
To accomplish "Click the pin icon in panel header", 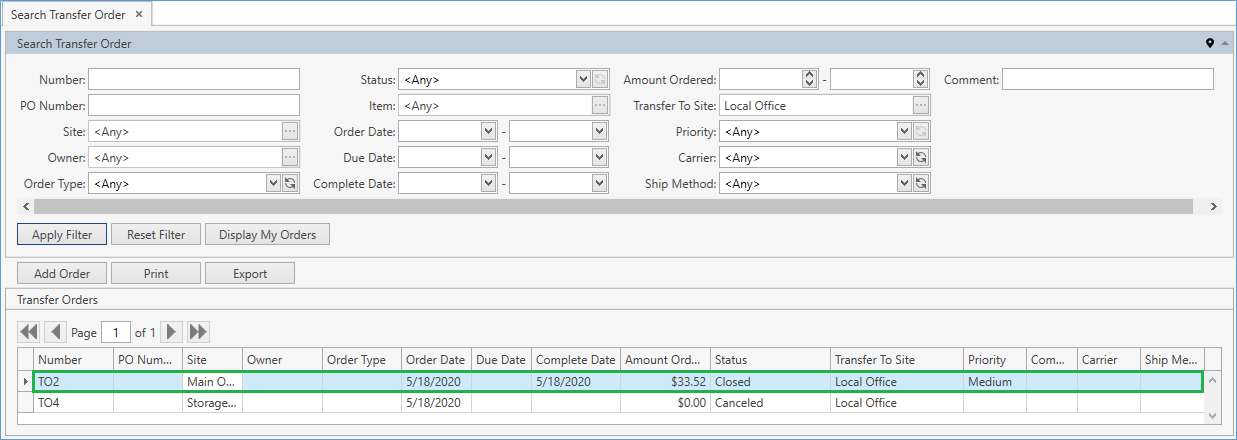I will 1210,44.
